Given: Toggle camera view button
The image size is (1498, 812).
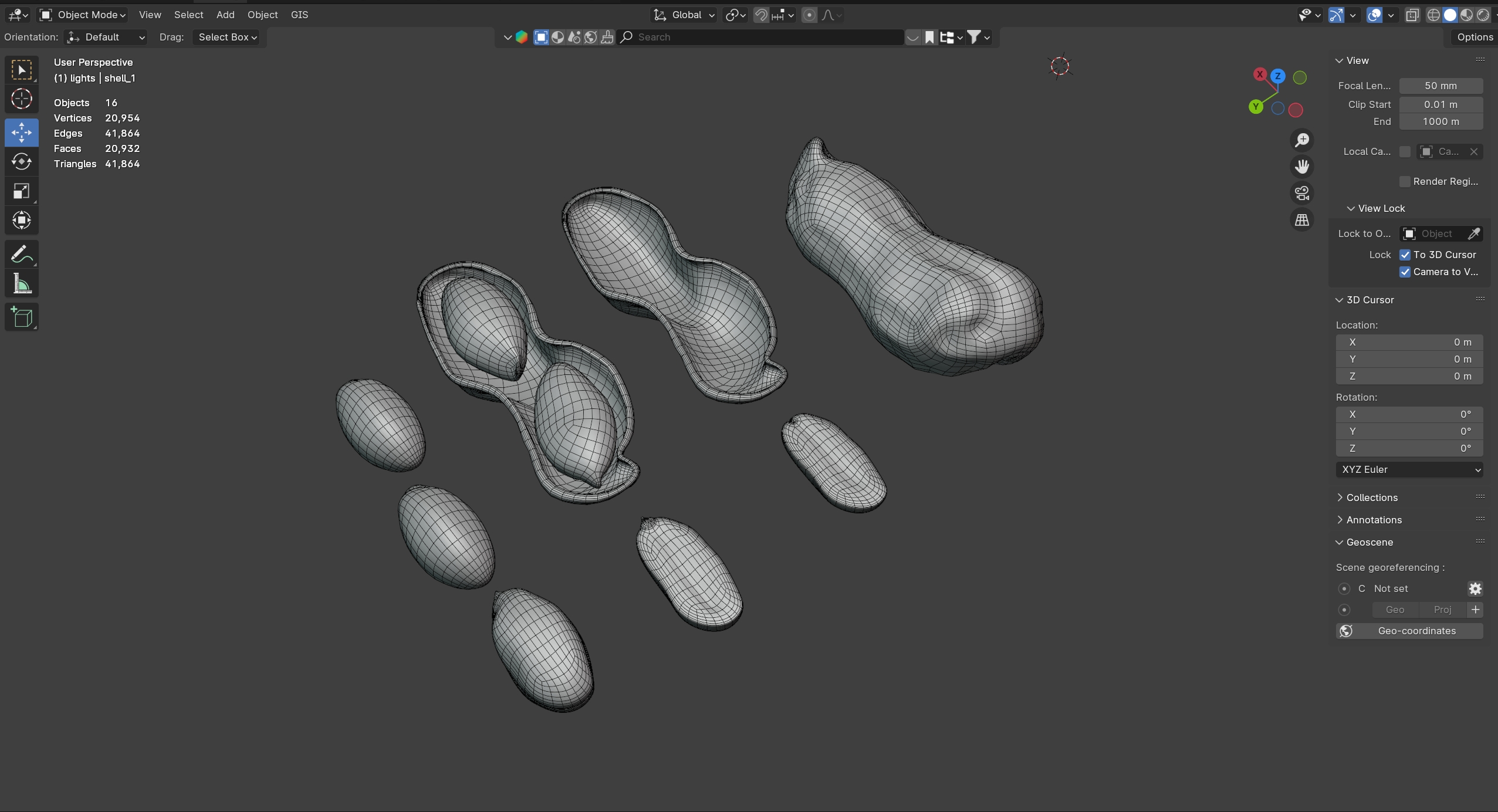Looking at the screenshot, I should point(1302,193).
